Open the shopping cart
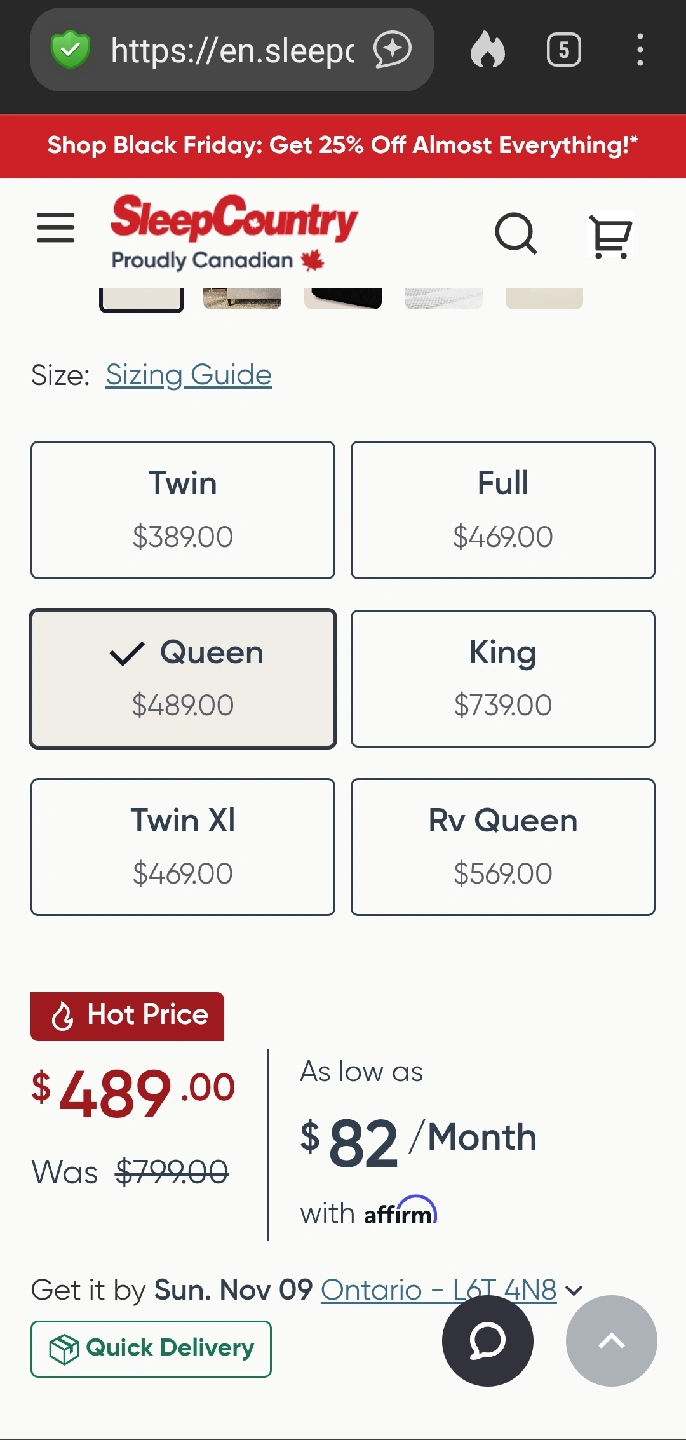 click(x=610, y=236)
